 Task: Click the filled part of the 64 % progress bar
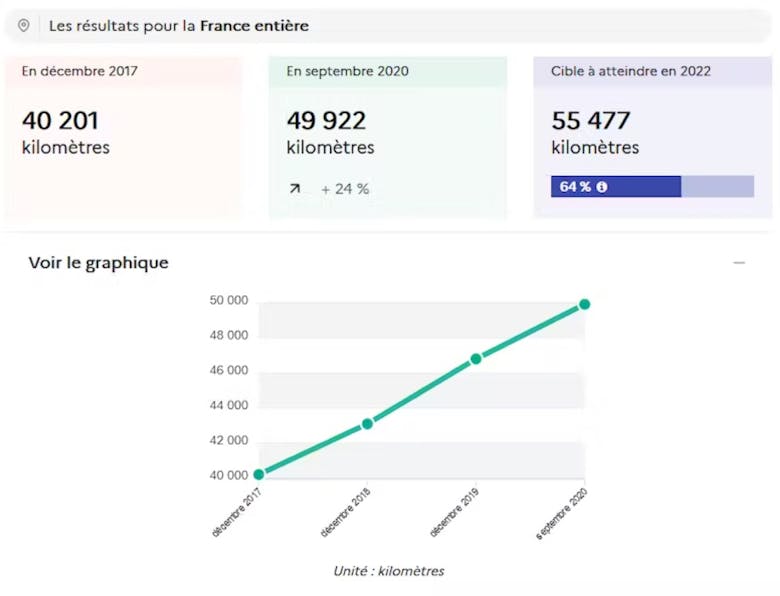pos(615,187)
